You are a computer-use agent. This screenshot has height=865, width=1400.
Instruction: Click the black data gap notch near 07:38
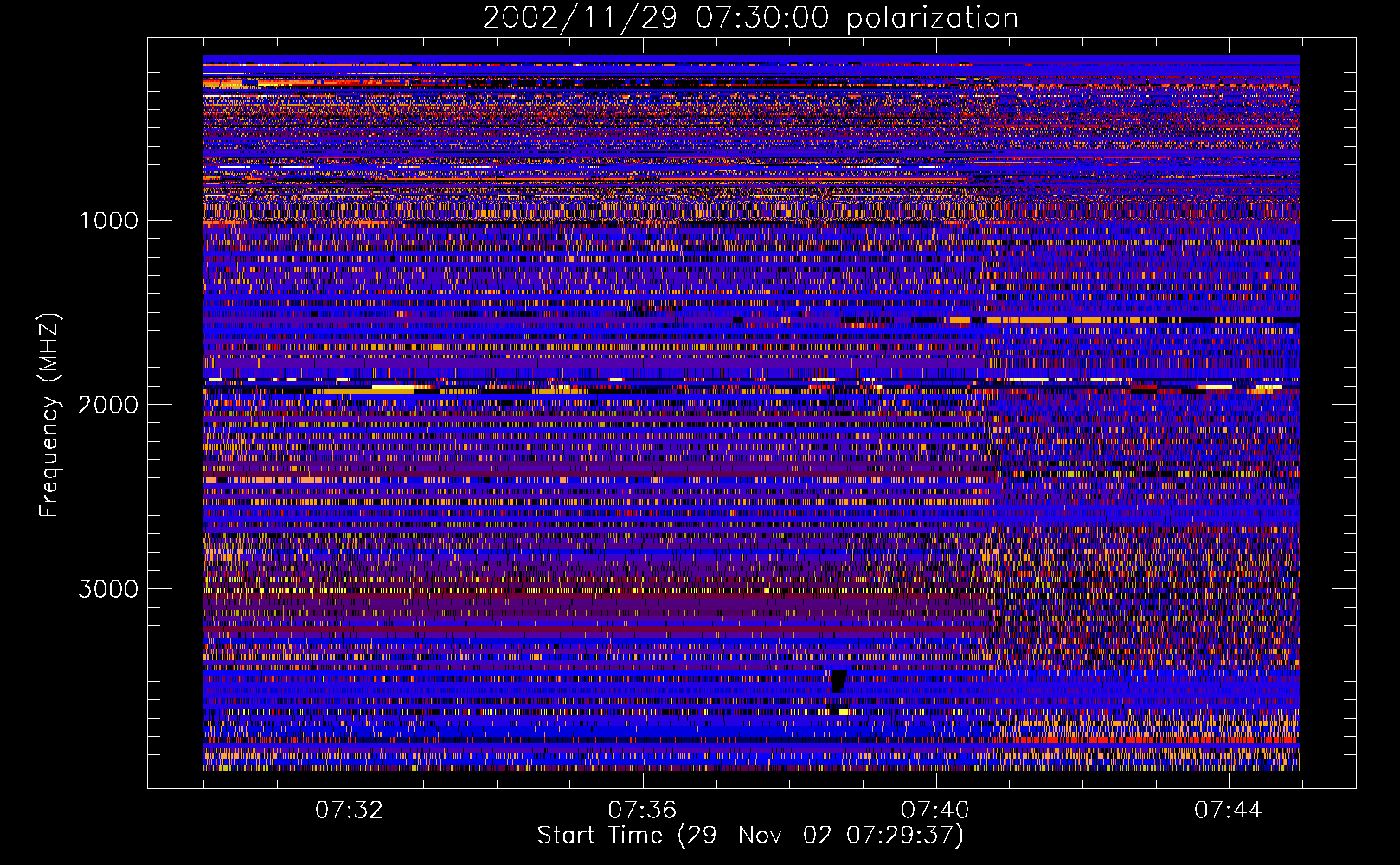tap(838, 682)
